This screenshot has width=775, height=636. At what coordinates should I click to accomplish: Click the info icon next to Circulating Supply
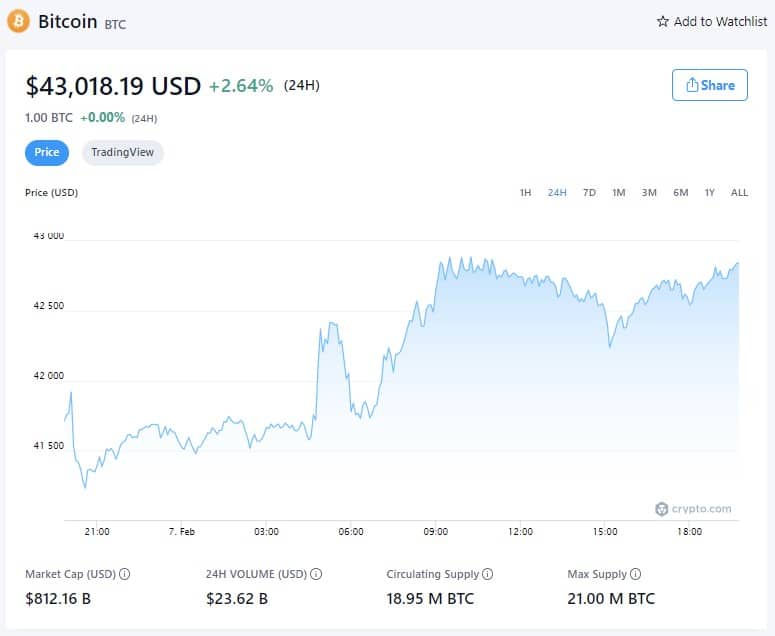point(487,574)
